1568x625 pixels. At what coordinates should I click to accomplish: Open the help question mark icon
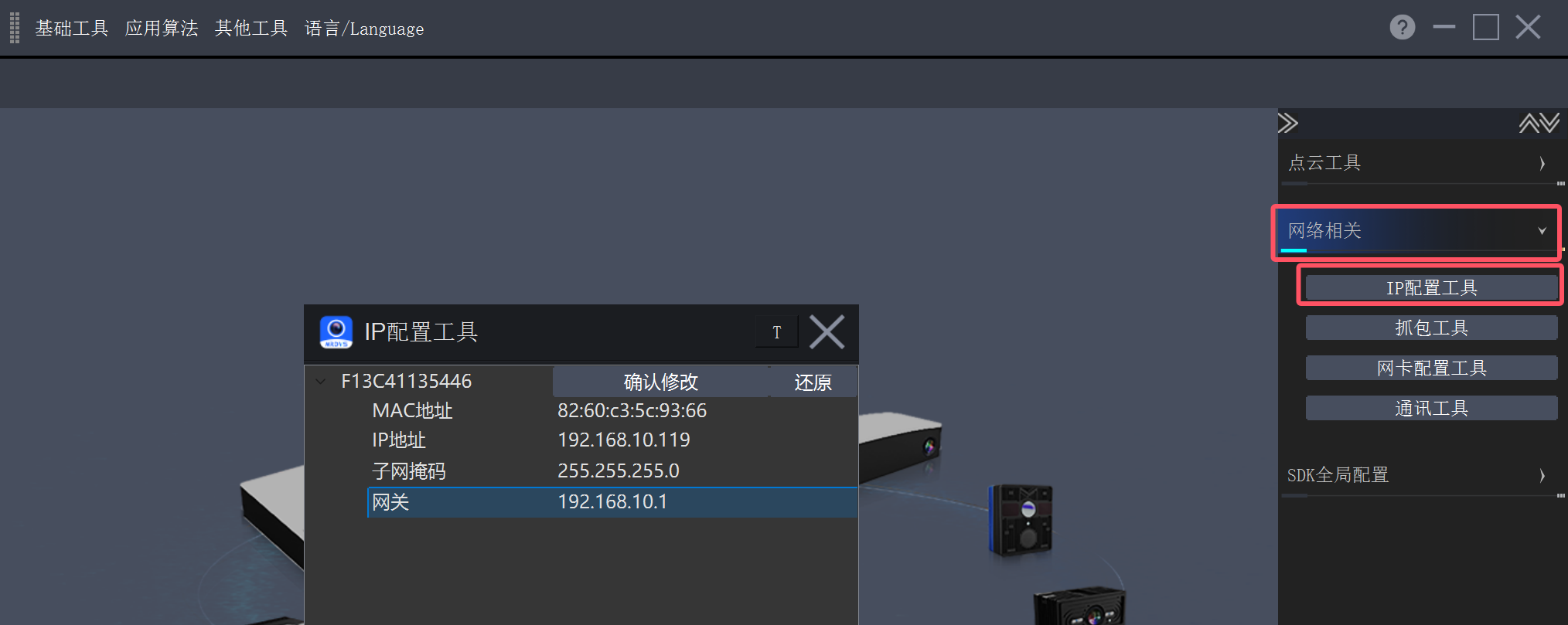click(x=1402, y=28)
